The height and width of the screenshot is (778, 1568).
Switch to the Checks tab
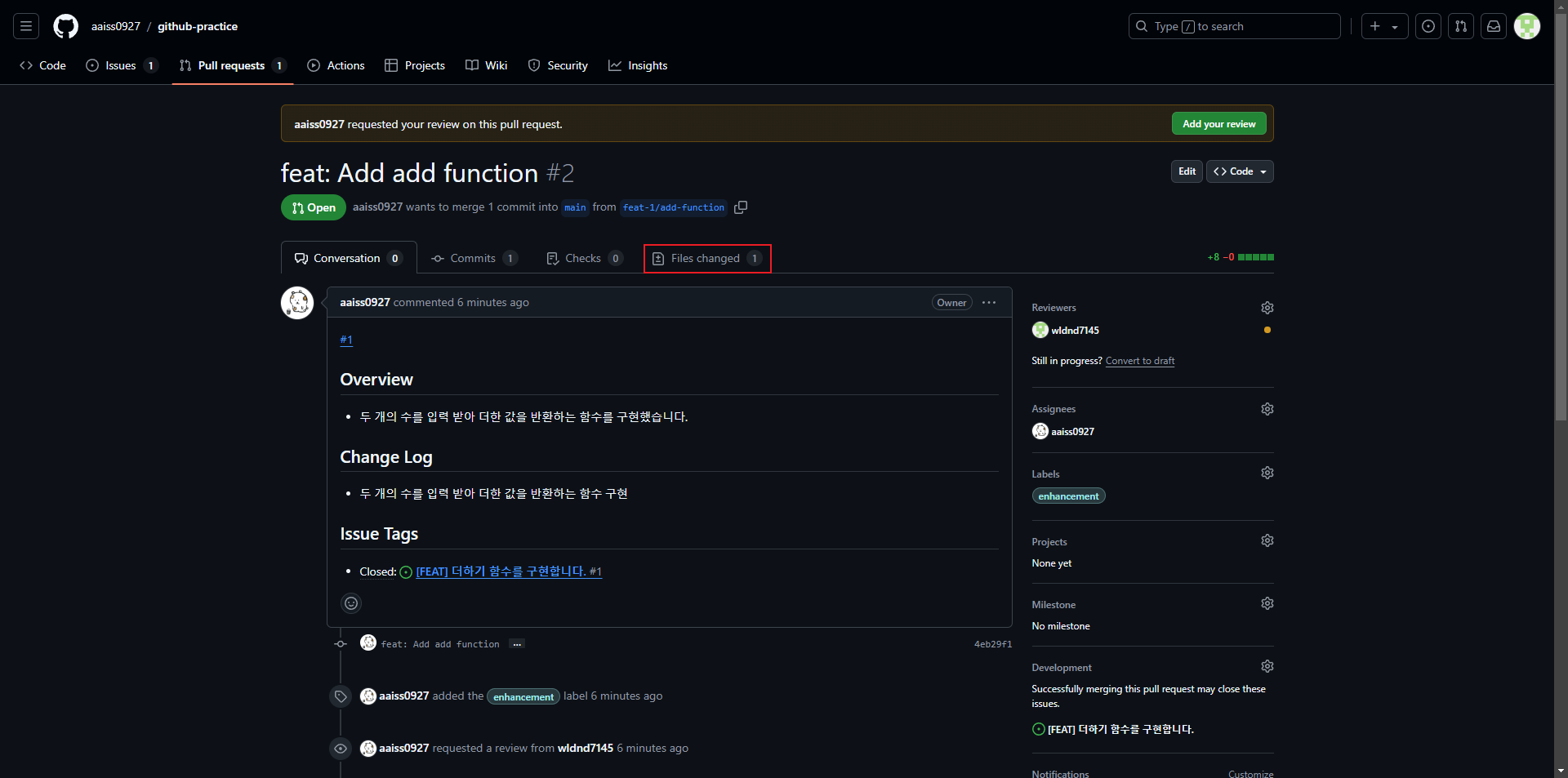(x=585, y=258)
